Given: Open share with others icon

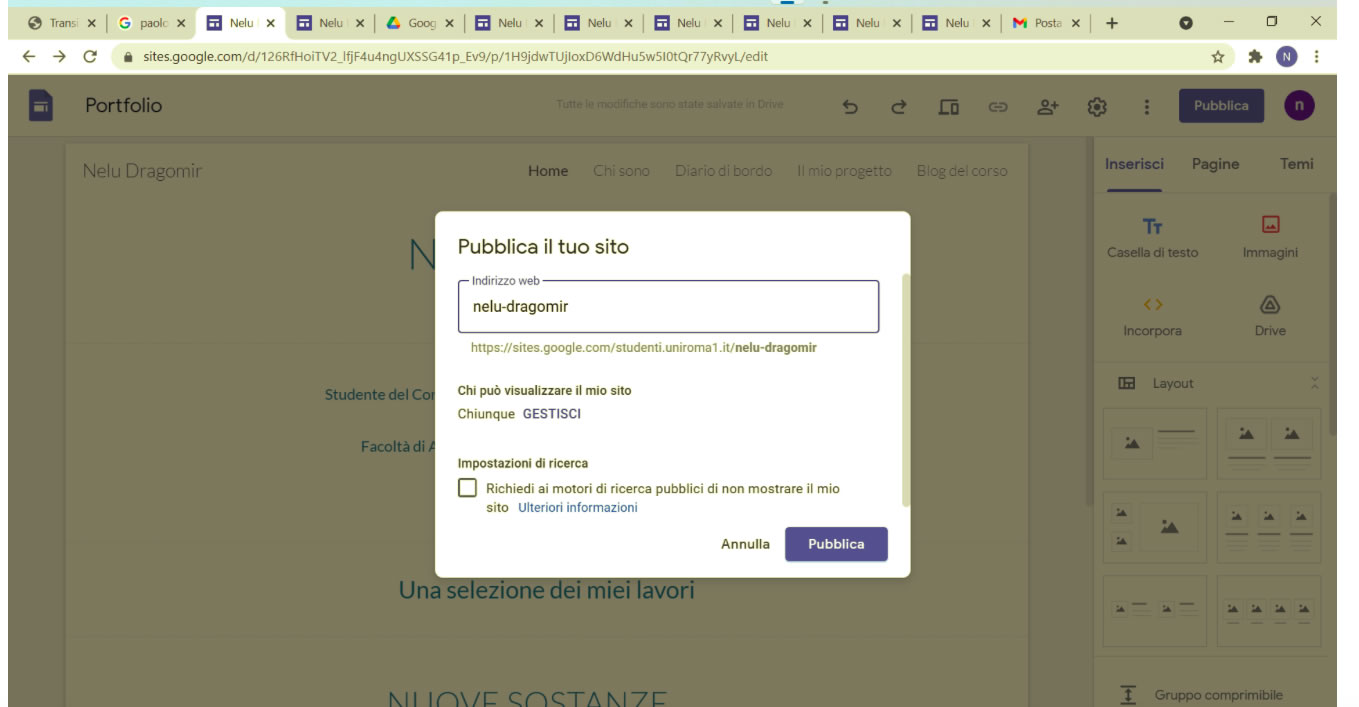Looking at the screenshot, I should [1047, 107].
